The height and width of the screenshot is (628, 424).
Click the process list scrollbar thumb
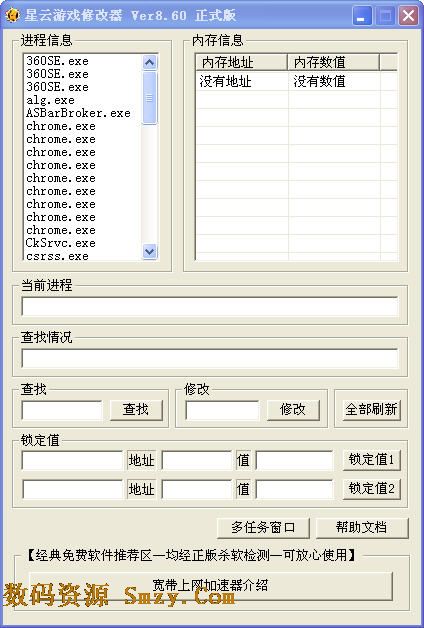coord(150,98)
